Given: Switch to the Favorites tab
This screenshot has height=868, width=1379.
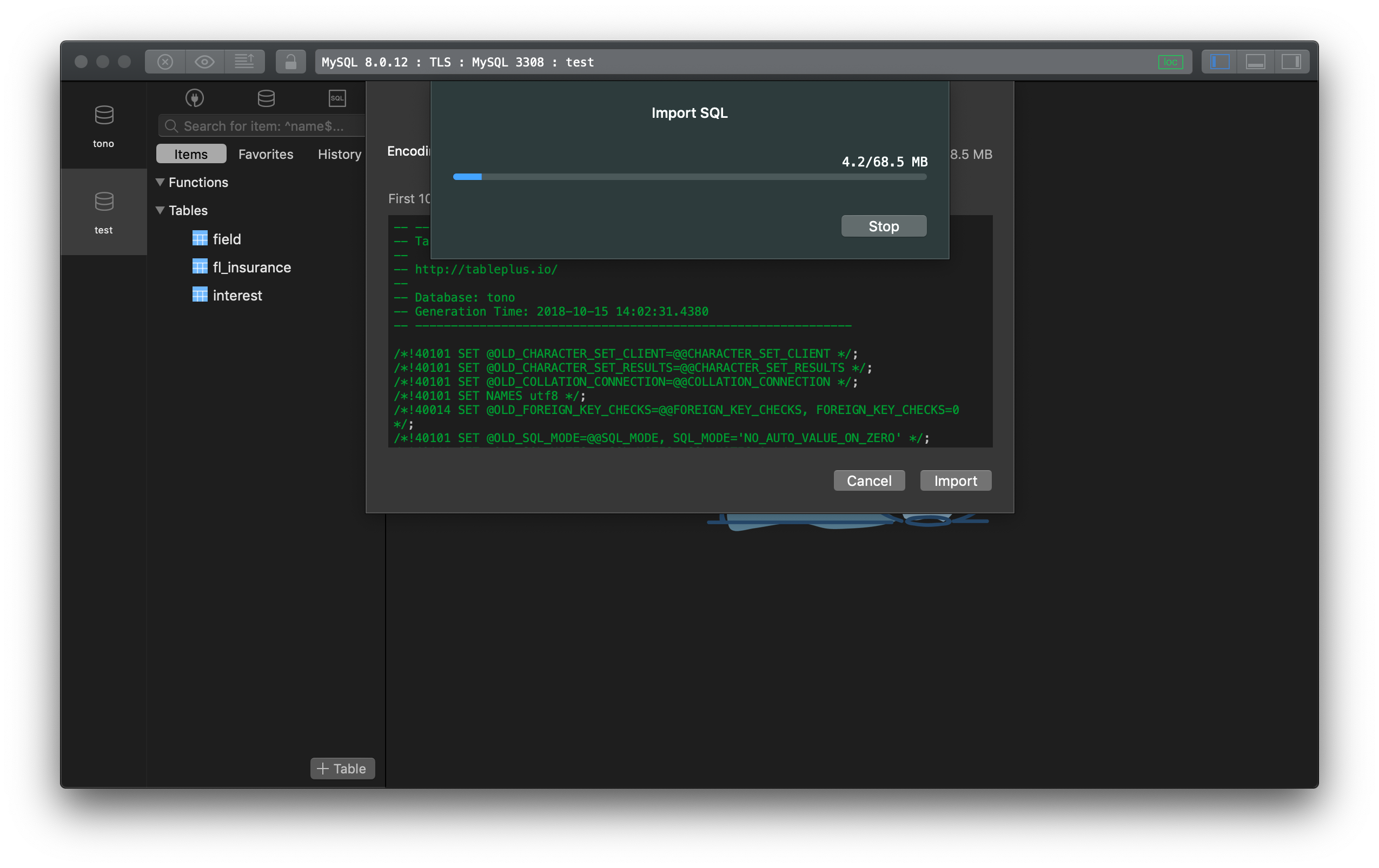Looking at the screenshot, I should 266,154.
